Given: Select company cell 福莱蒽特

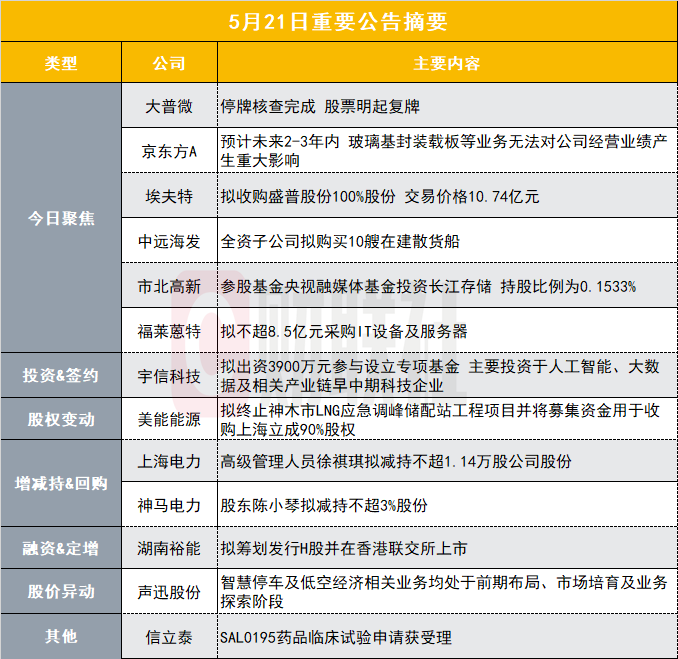Looking at the screenshot, I should coord(169,331).
